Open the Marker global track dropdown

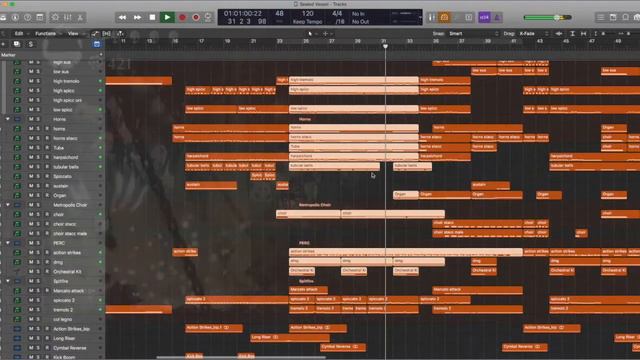(x=101, y=55)
